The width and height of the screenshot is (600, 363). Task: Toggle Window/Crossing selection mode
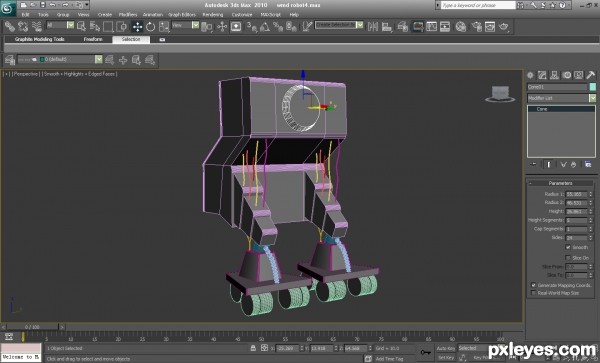click(122, 26)
